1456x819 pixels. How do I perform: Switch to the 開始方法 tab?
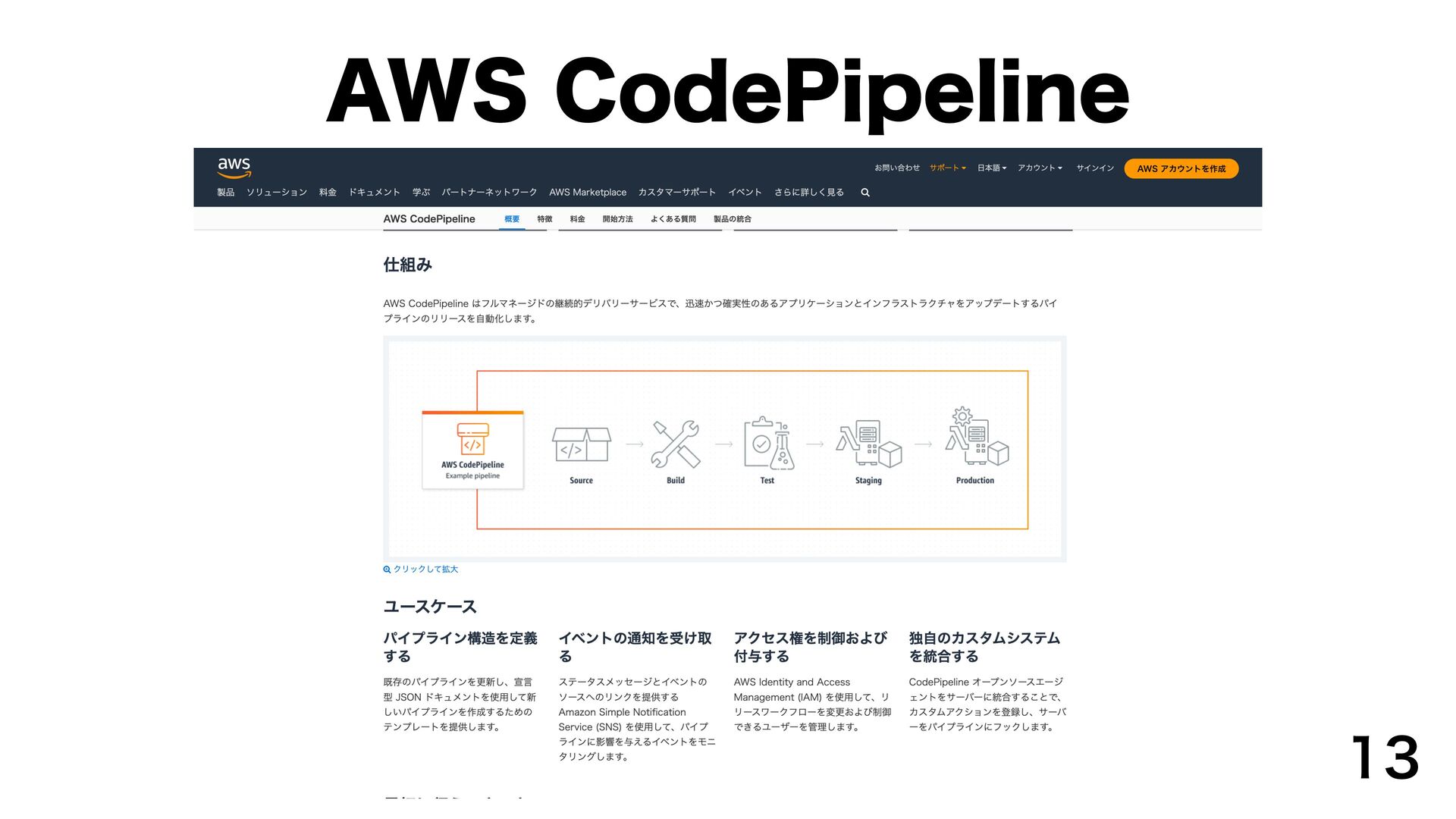(617, 219)
